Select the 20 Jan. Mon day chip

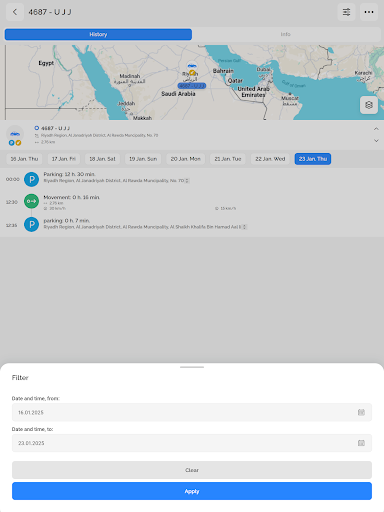coord(186,159)
